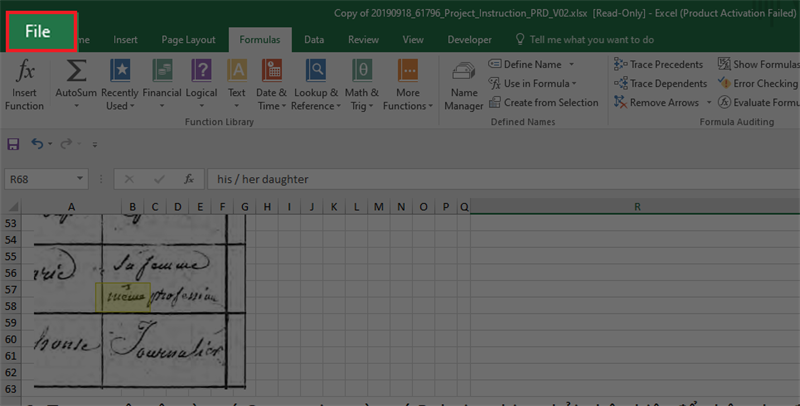This screenshot has width=800, height=406.
Task: Open the Developer tab
Action: (x=469, y=40)
